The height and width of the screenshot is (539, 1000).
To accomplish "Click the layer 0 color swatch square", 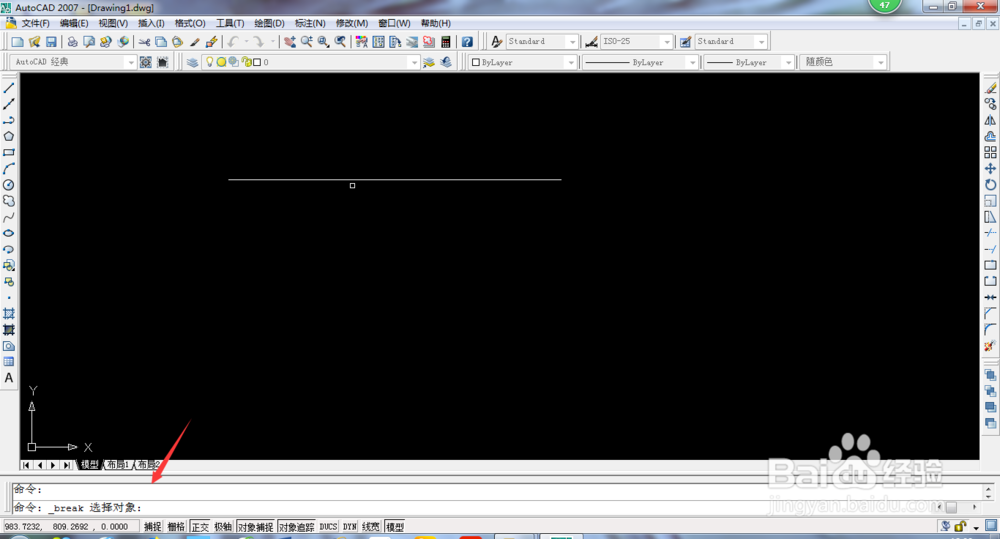I will (x=257, y=63).
